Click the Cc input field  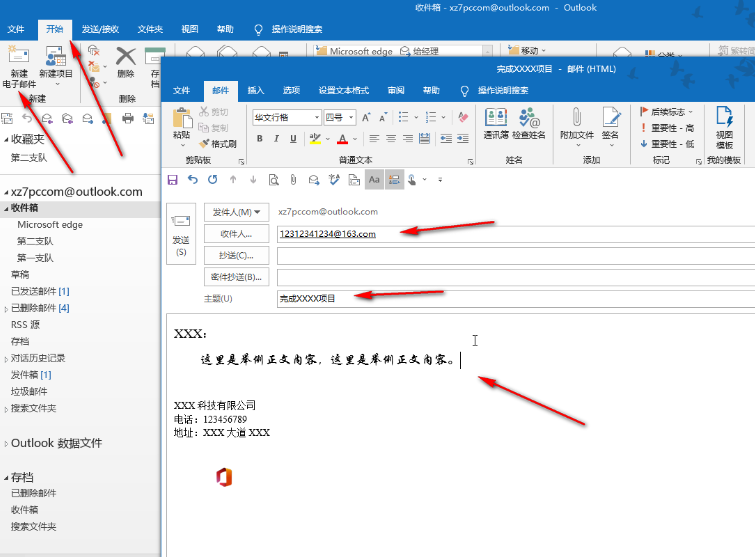tap(516, 256)
